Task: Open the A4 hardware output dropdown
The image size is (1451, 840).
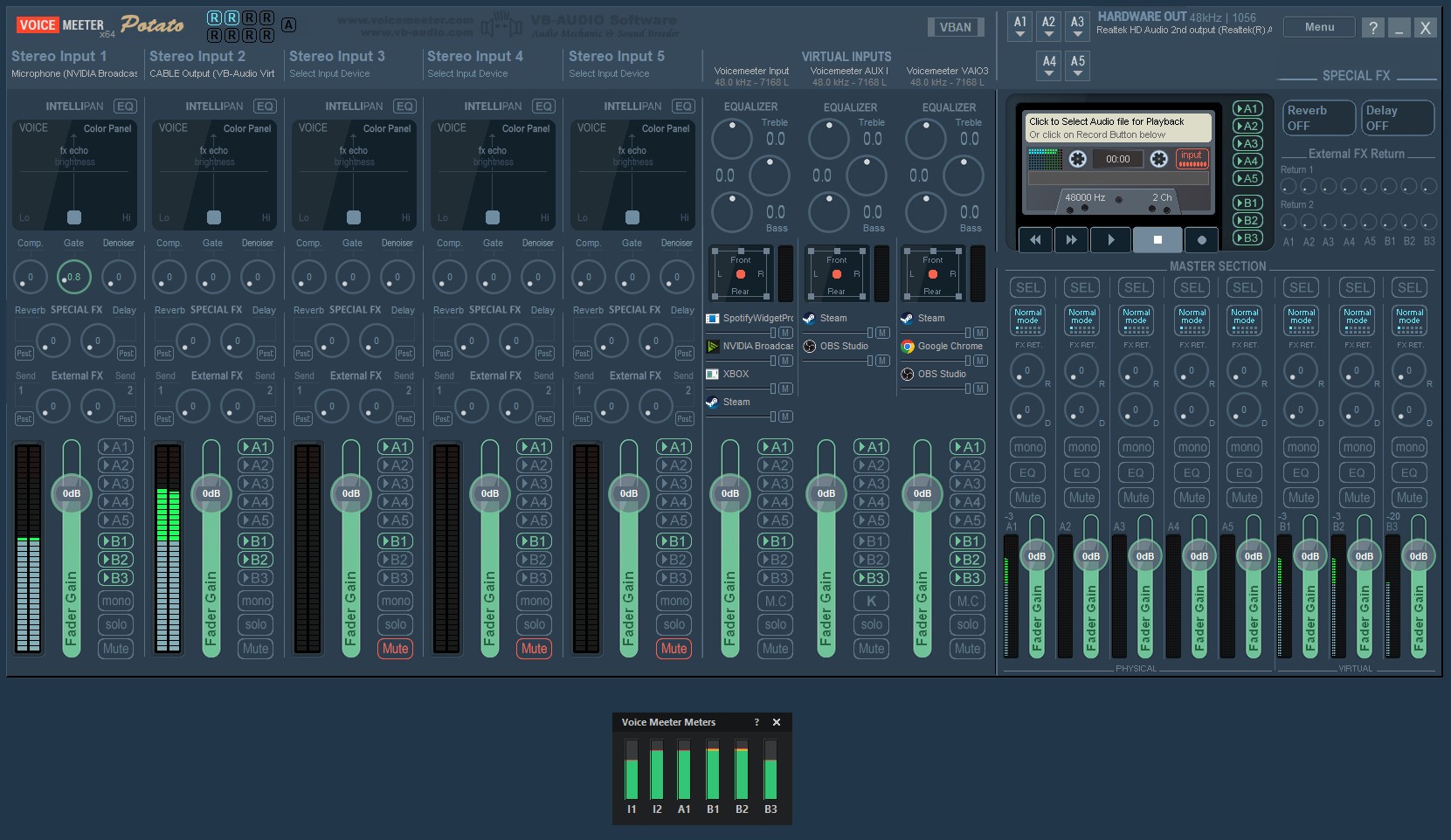Action: pyautogui.click(x=1049, y=66)
